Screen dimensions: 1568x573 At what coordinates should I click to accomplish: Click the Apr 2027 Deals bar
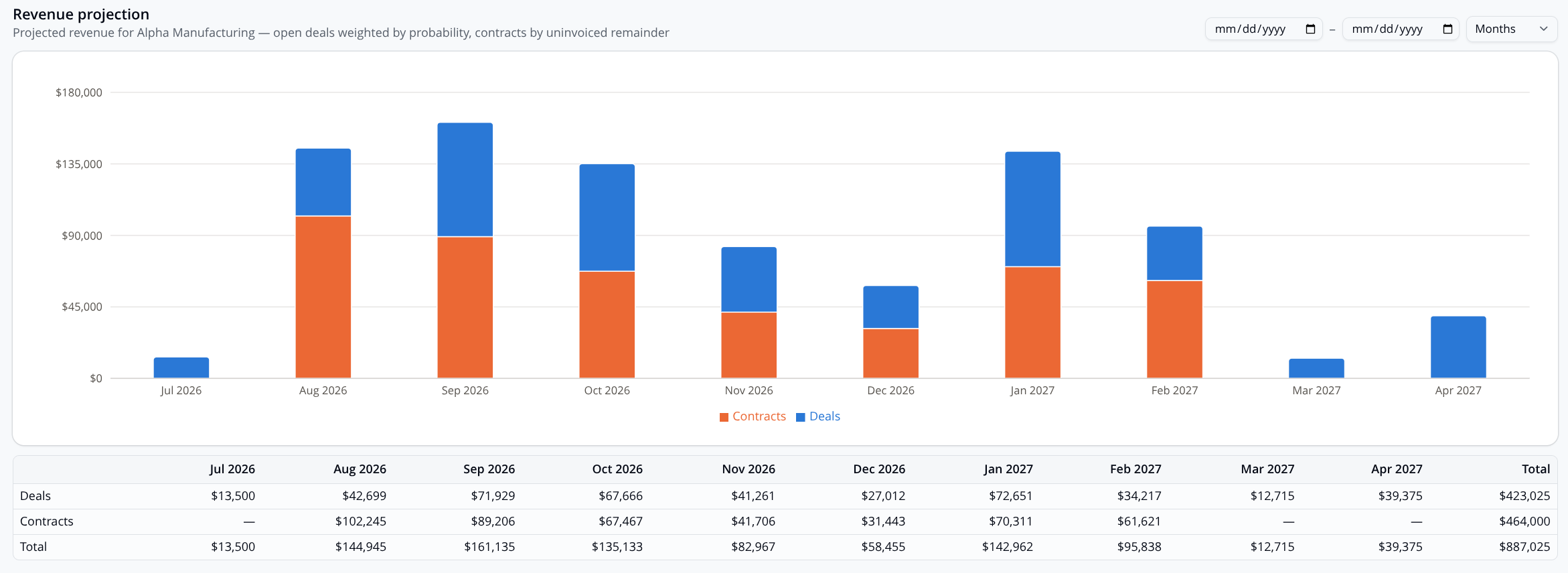(x=1459, y=347)
